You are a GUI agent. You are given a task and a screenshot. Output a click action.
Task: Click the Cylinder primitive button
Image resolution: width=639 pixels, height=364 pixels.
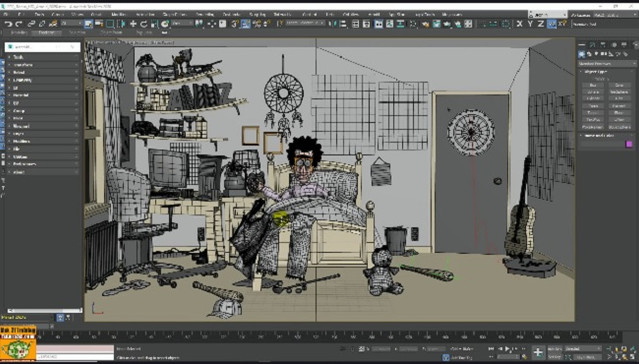point(593,99)
